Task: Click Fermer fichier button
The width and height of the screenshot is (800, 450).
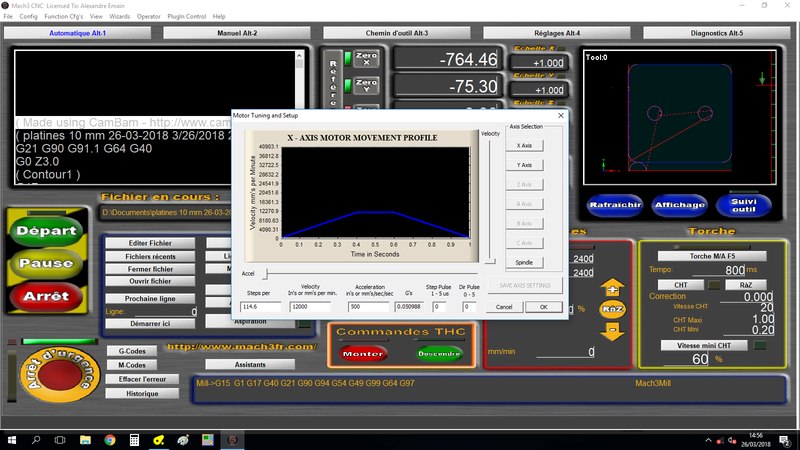Action: pos(150,269)
